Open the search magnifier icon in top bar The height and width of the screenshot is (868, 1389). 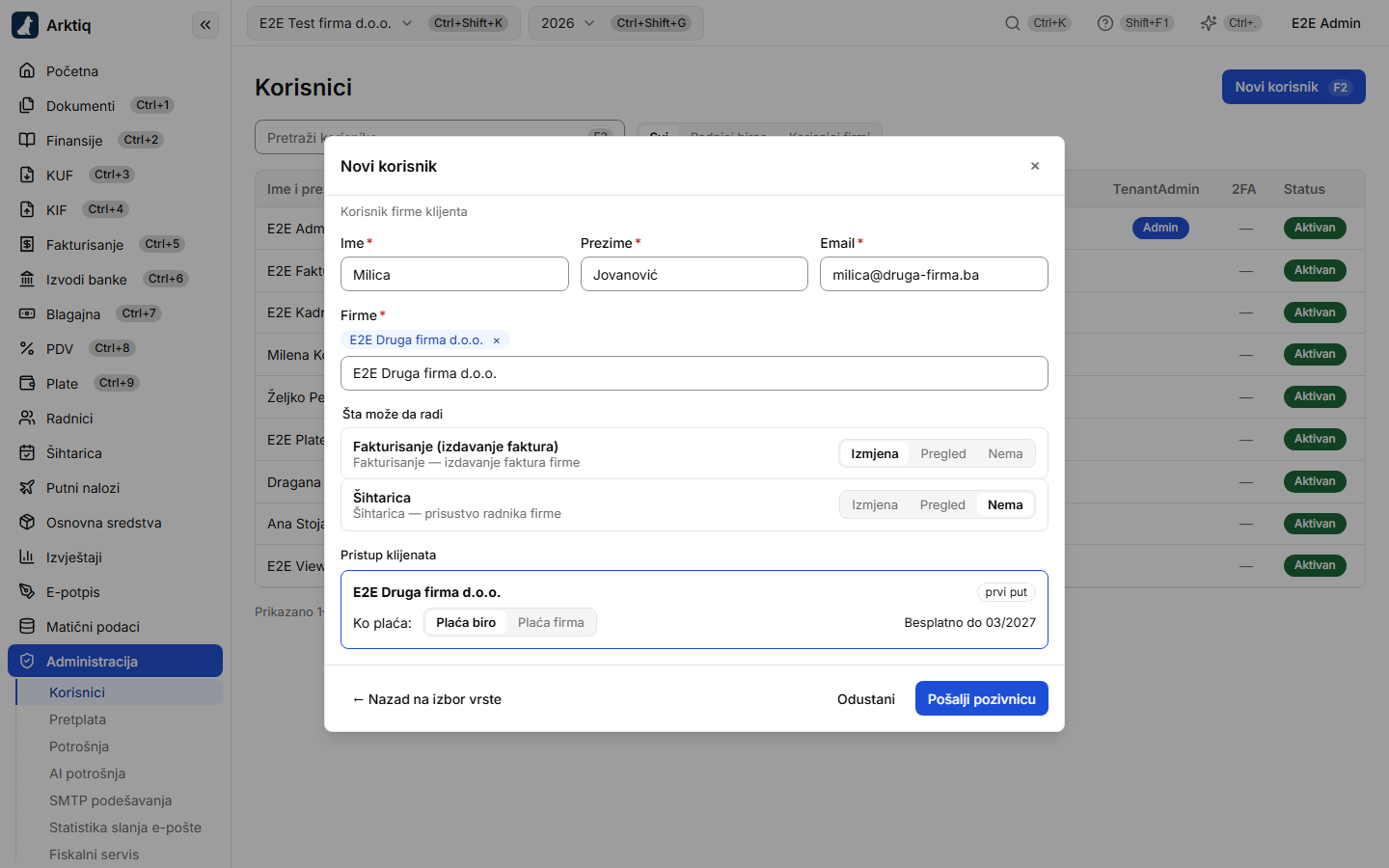[x=1012, y=23]
